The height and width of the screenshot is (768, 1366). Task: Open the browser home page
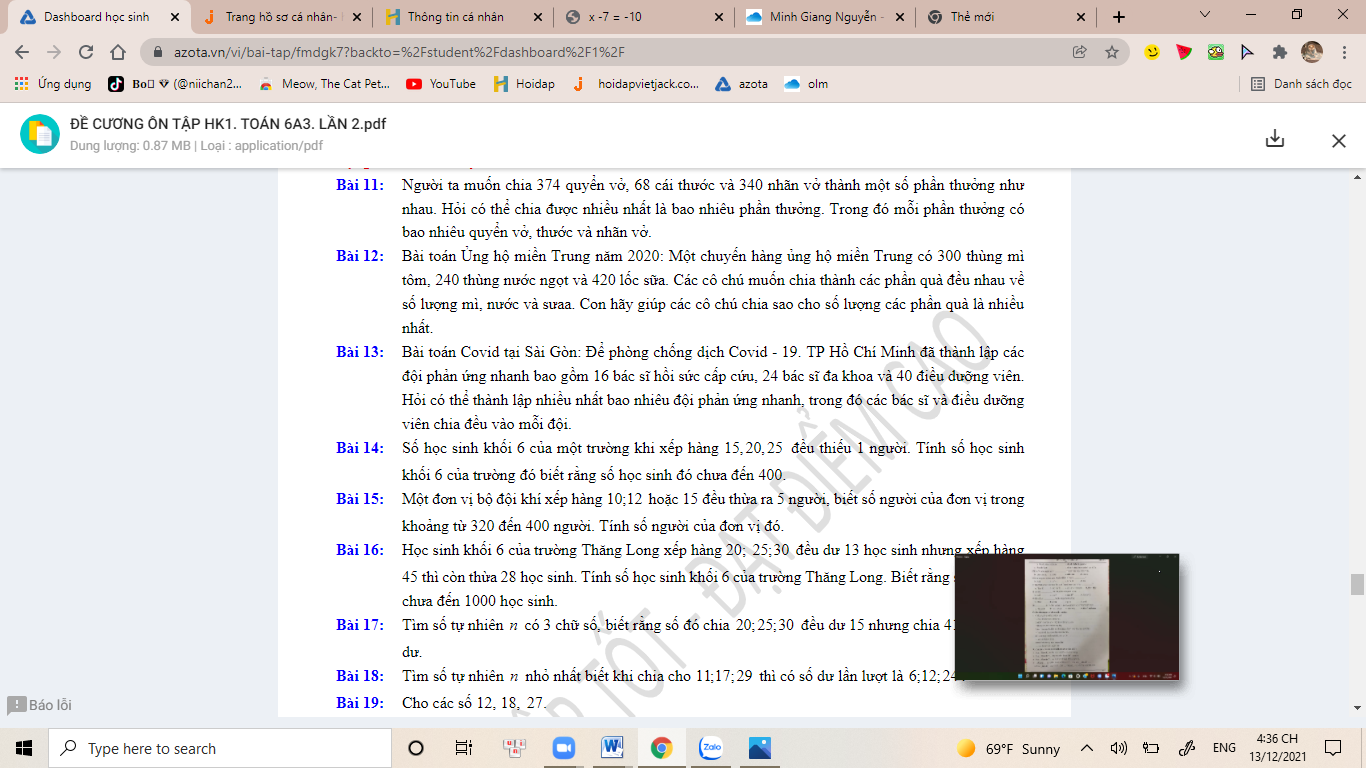[x=118, y=52]
